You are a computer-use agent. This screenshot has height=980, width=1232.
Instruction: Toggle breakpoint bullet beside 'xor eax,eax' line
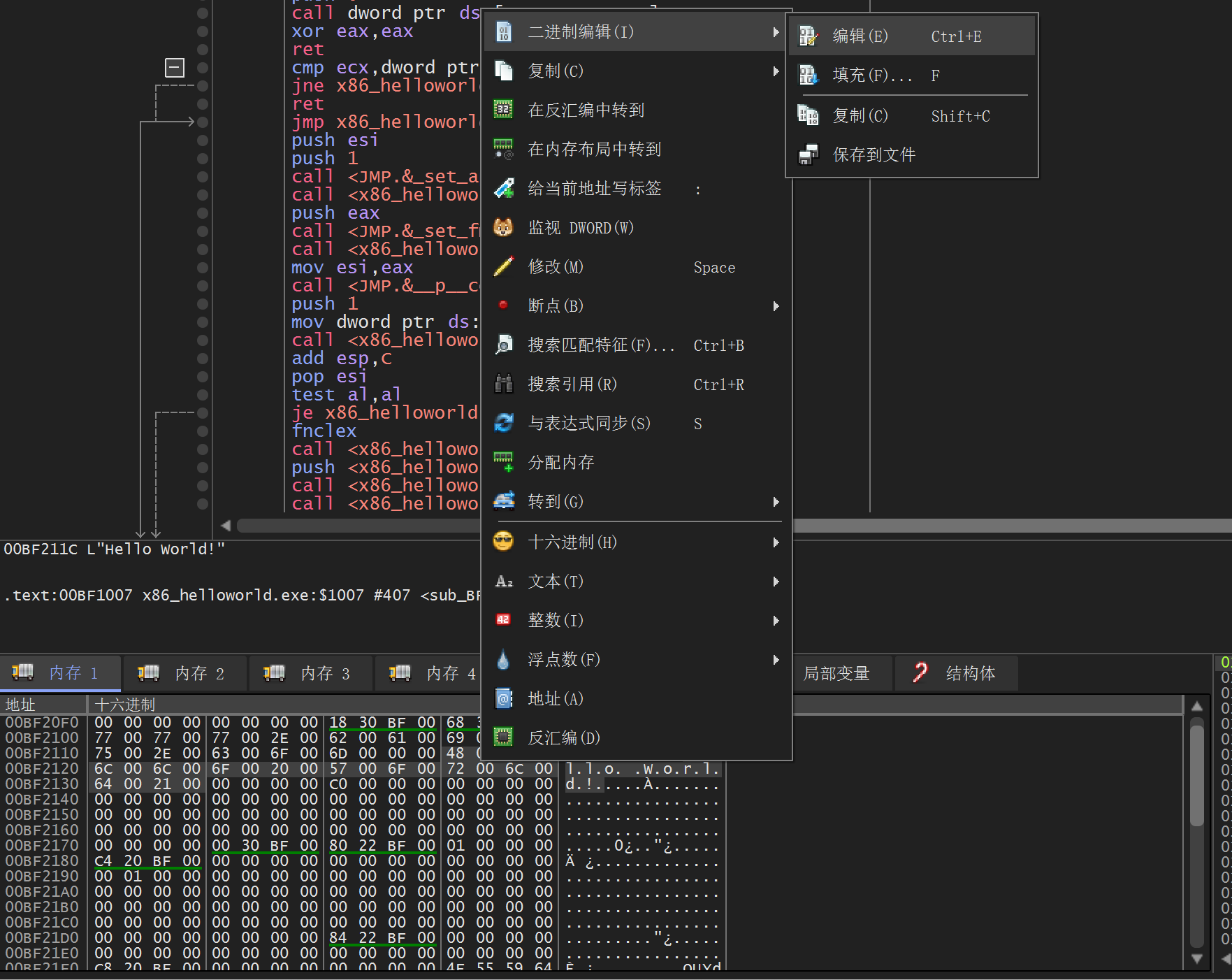(203, 31)
